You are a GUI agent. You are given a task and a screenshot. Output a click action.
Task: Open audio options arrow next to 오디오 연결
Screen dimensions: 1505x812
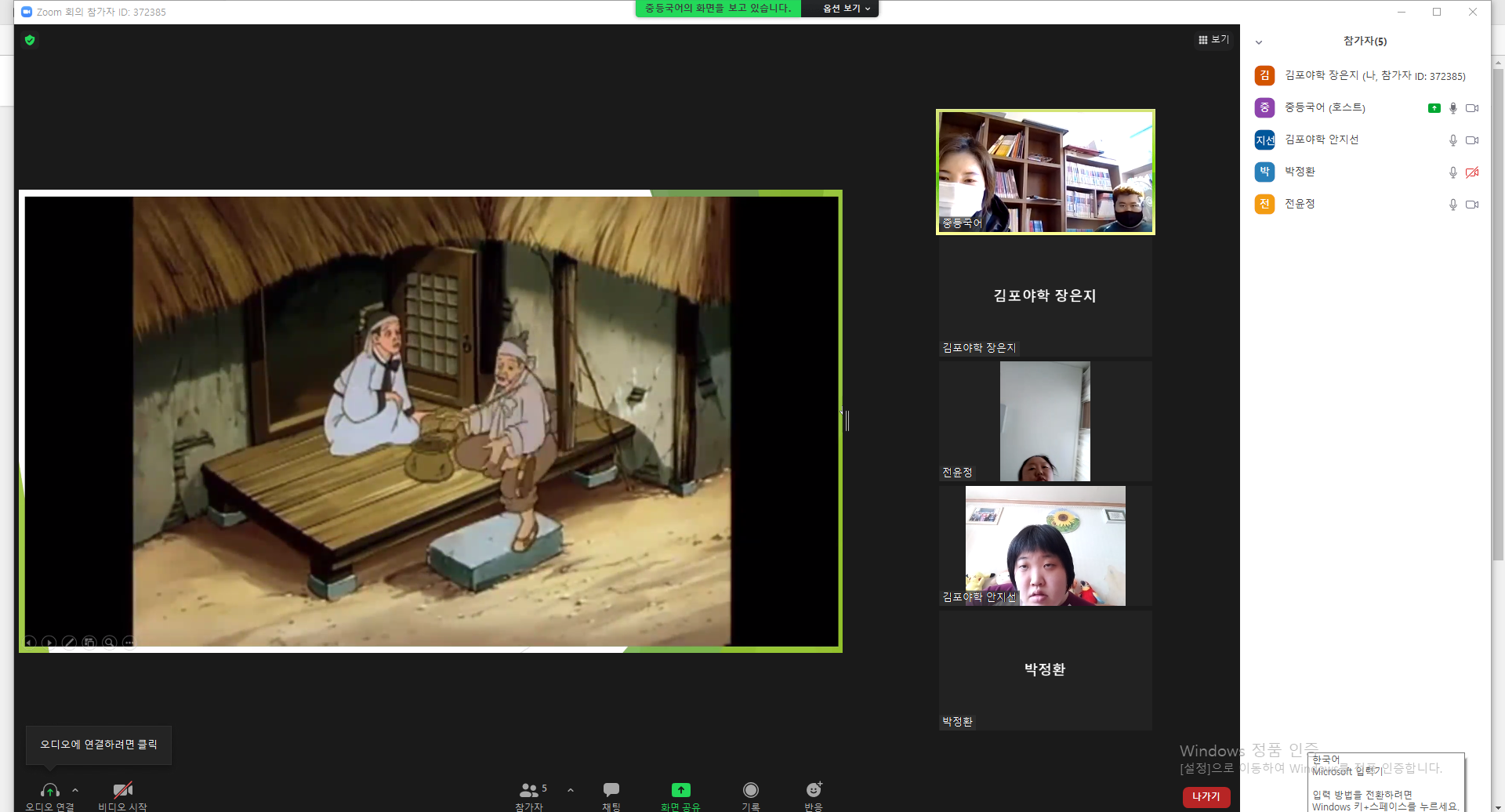coord(75,790)
